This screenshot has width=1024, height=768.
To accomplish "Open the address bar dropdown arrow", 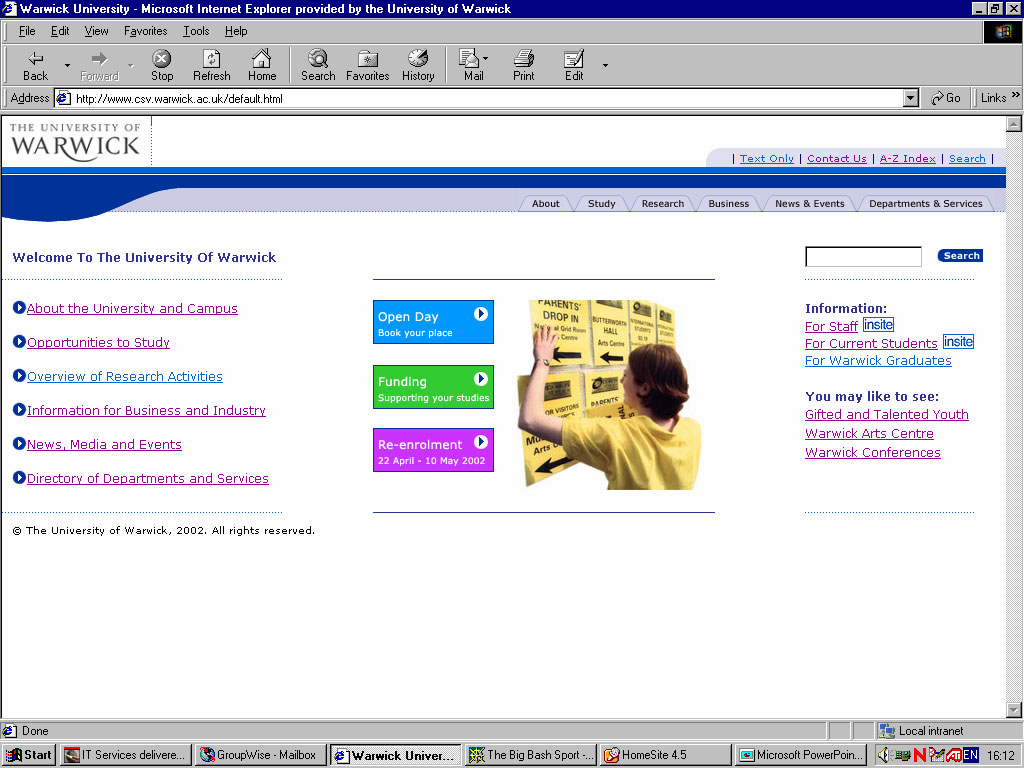I will (910, 98).
